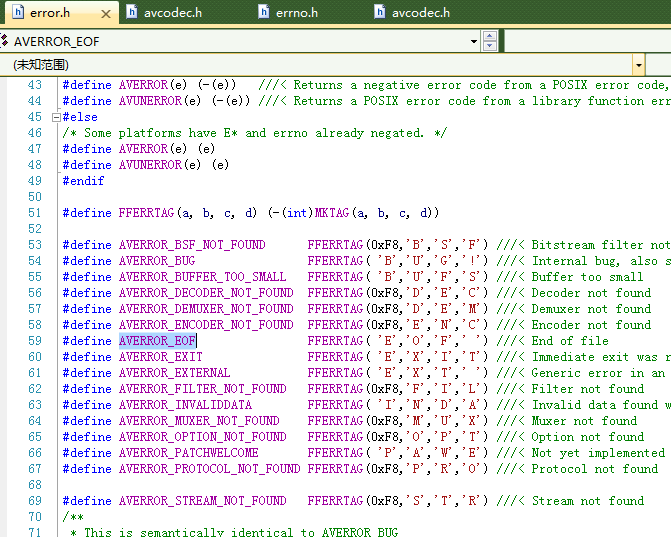The width and height of the screenshot is (671, 537).
Task: Open the first avcodec.h tab
Action: (x=172, y=13)
